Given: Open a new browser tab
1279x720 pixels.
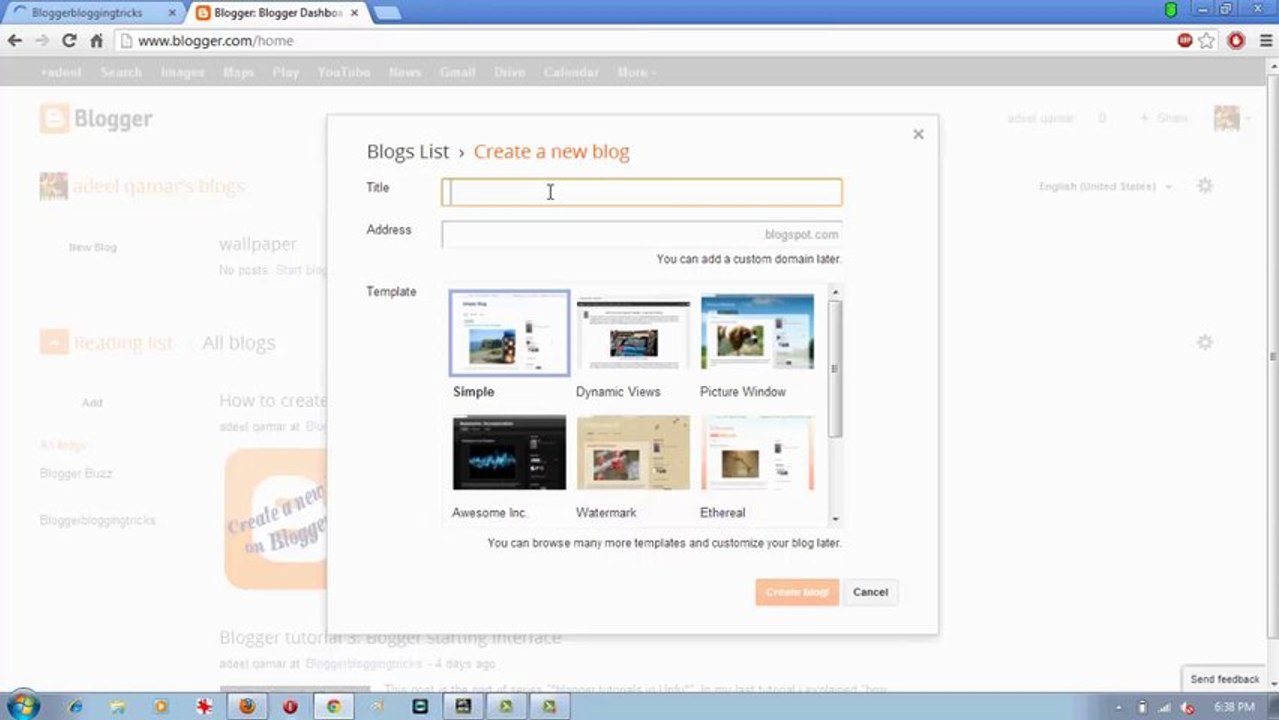Looking at the screenshot, I should 386,13.
